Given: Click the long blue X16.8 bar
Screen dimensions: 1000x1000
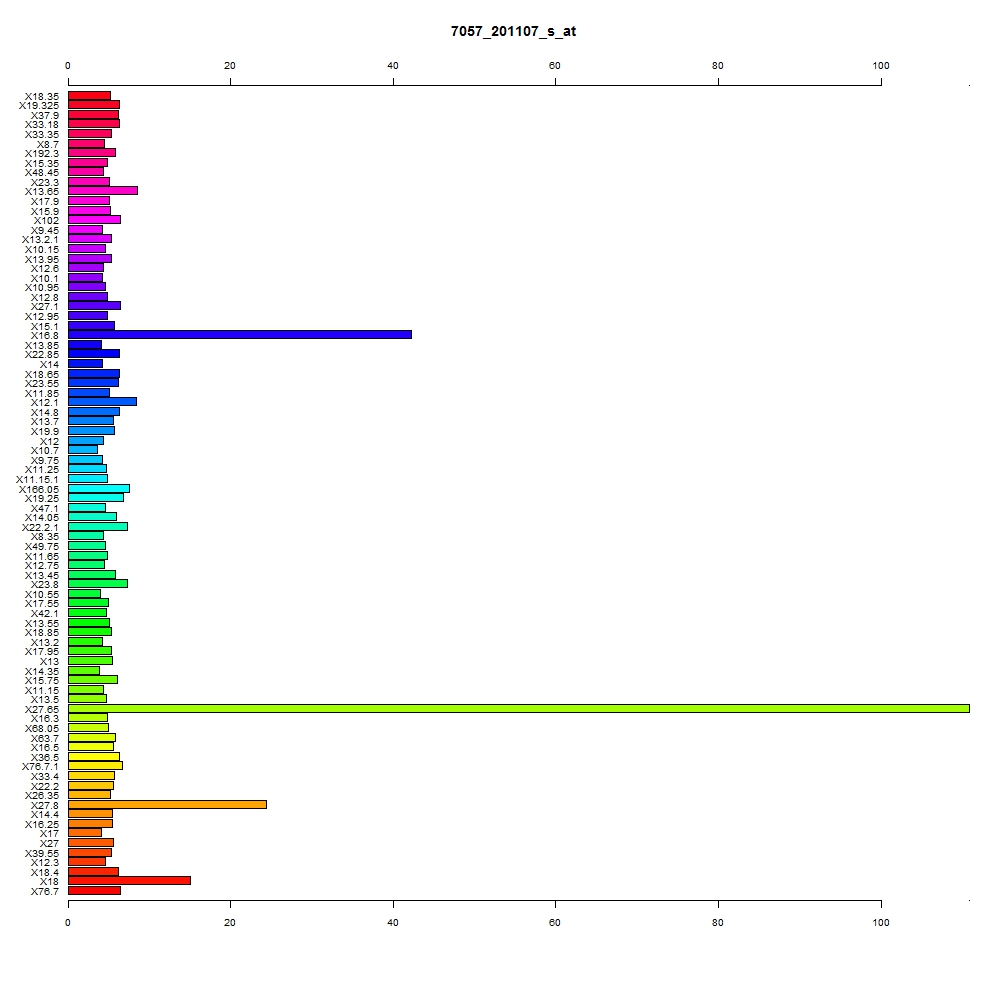Looking at the screenshot, I should tap(240, 335).
